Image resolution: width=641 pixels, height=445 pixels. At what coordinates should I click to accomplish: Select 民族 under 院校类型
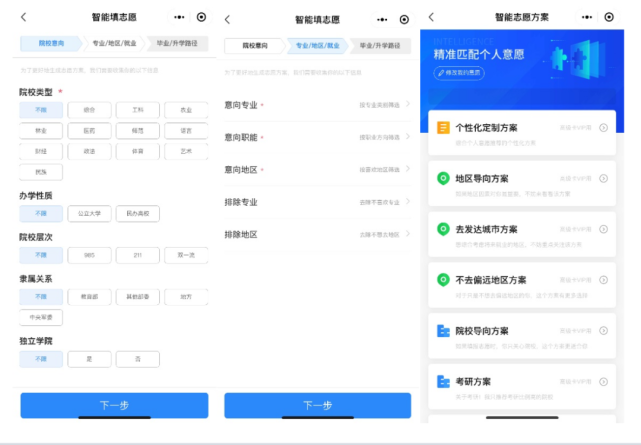pyautogui.click(x=41, y=172)
